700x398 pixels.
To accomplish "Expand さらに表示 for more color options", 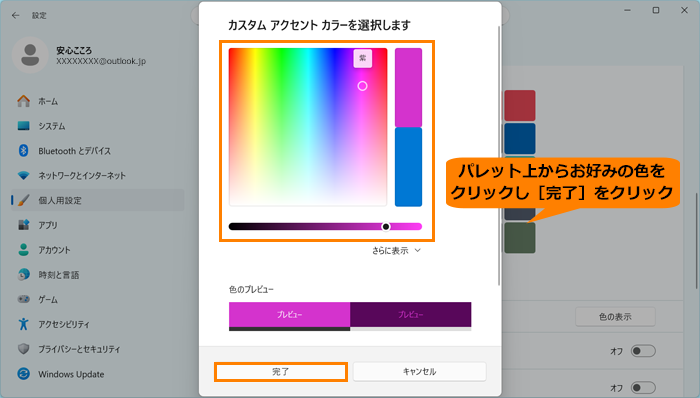I will click(396, 251).
